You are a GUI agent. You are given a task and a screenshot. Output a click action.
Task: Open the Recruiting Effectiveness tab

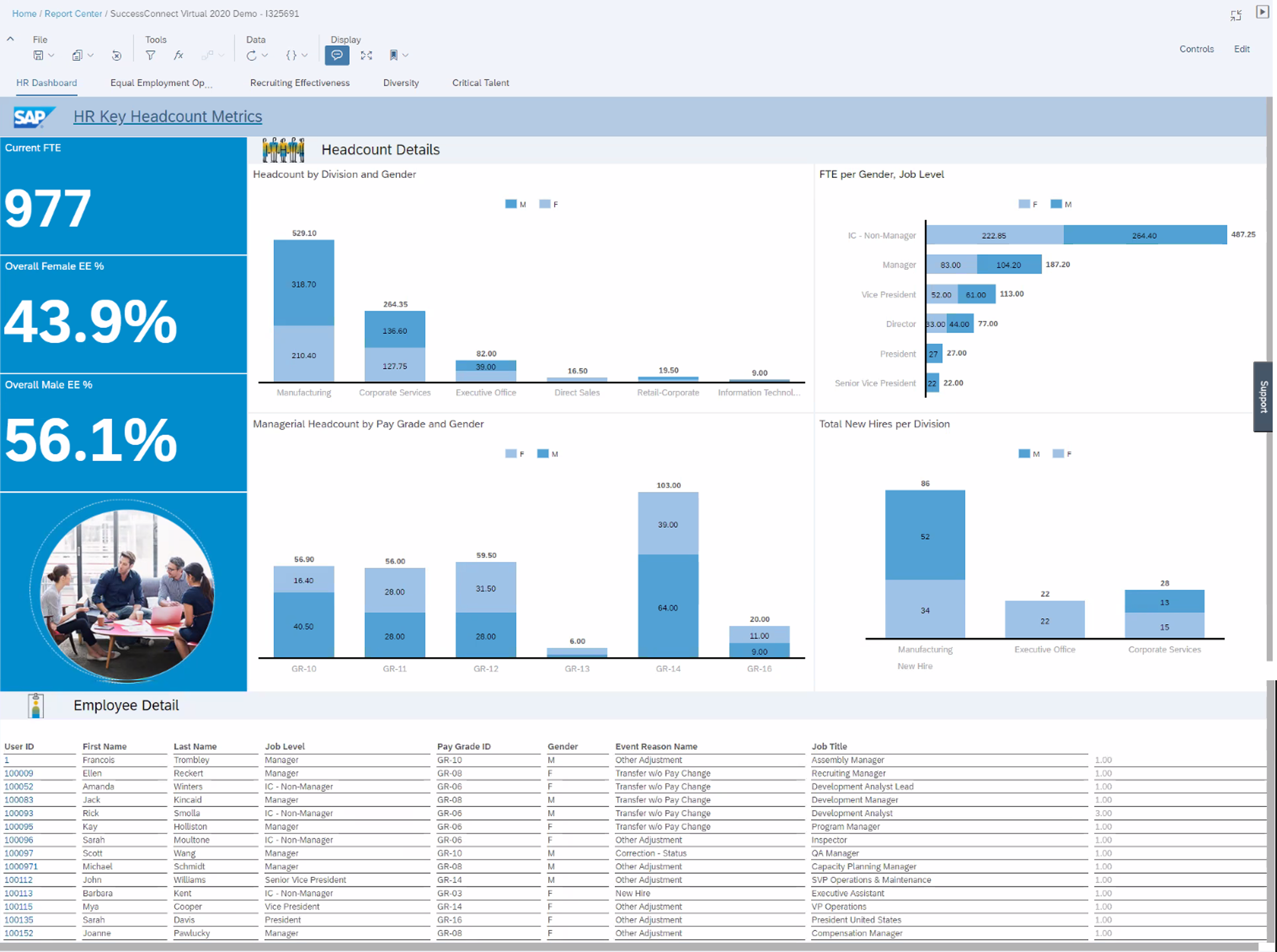point(299,82)
